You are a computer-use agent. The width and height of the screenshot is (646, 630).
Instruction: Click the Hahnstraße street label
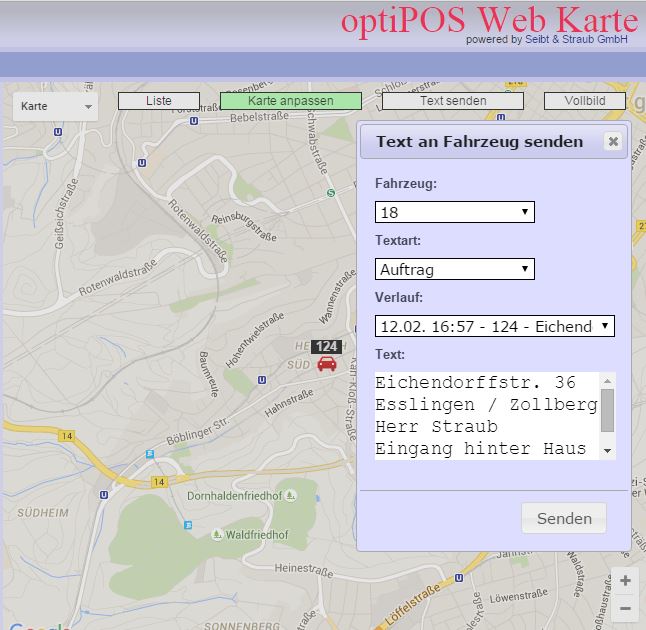[x=289, y=403]
